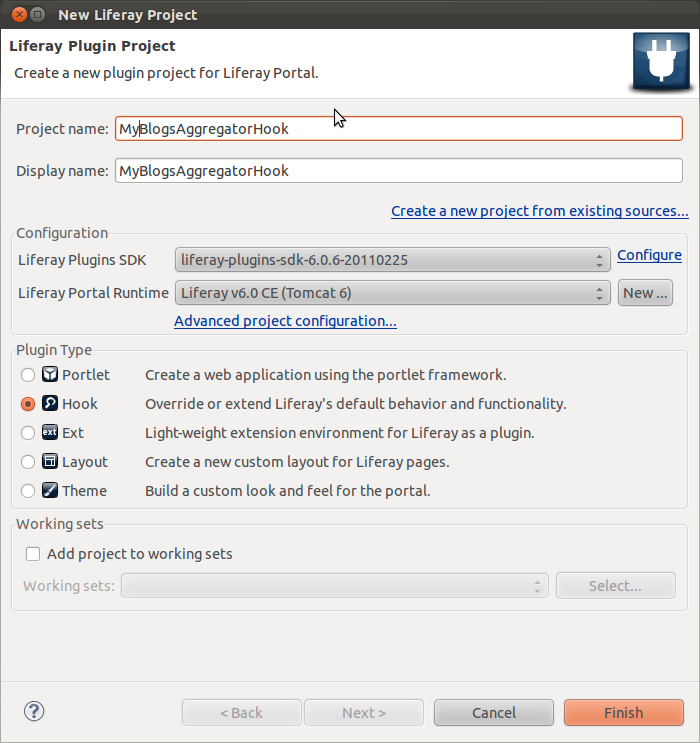
Task: Click the Theme plugin type icon
Action: (x=51, y=491)
